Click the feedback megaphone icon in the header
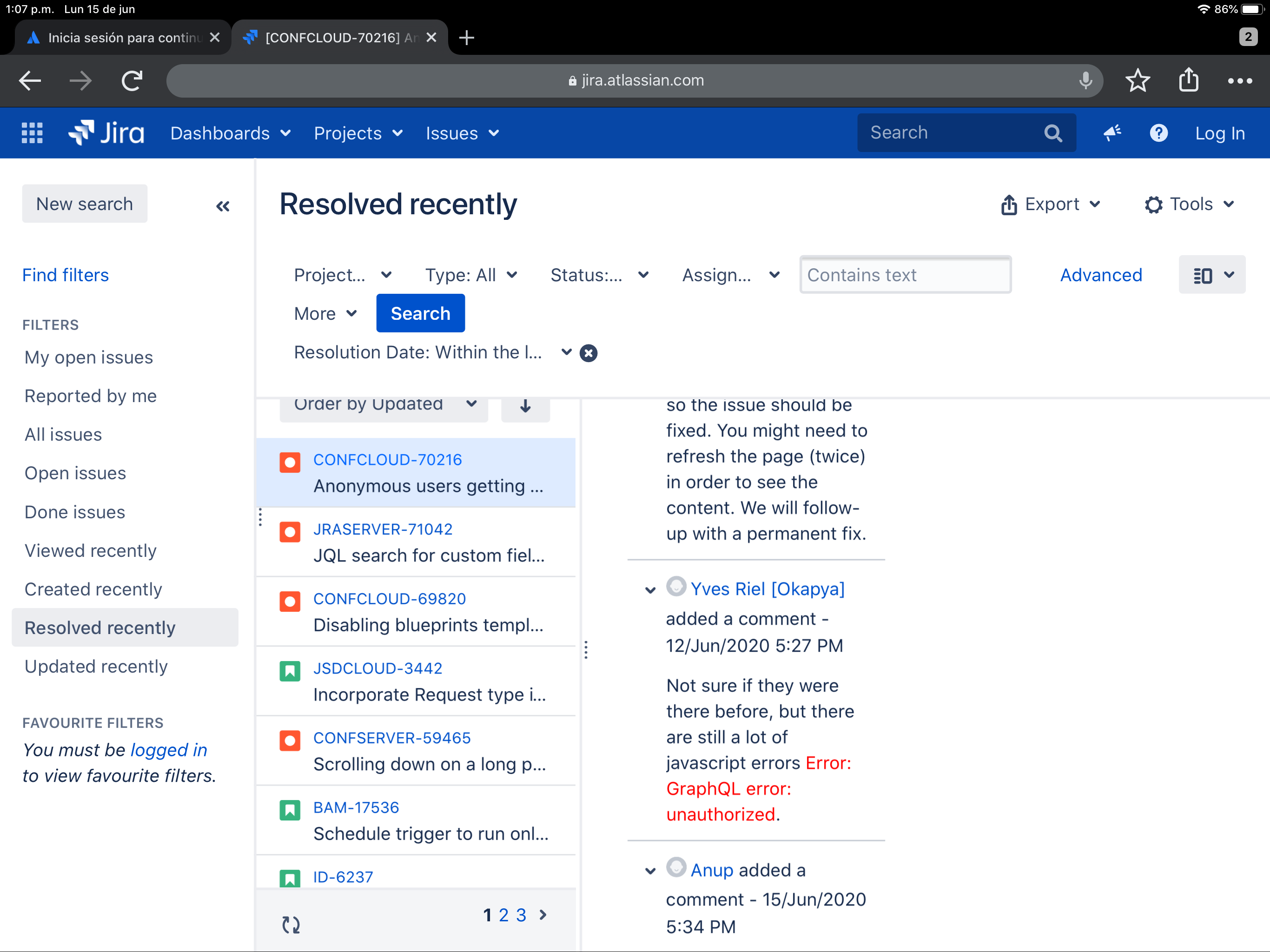The image size is (1270, 952). (1112, 132)
